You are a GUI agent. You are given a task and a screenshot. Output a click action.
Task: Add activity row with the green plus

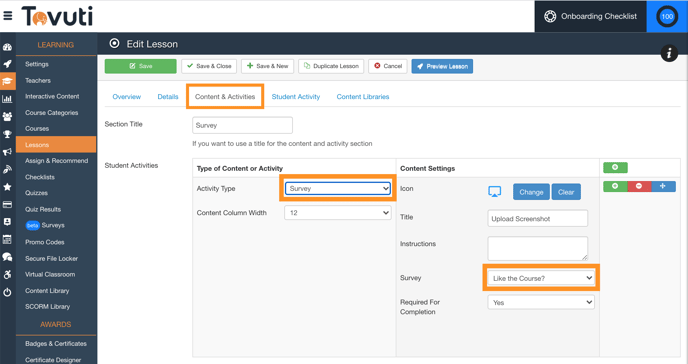(615, 186)
